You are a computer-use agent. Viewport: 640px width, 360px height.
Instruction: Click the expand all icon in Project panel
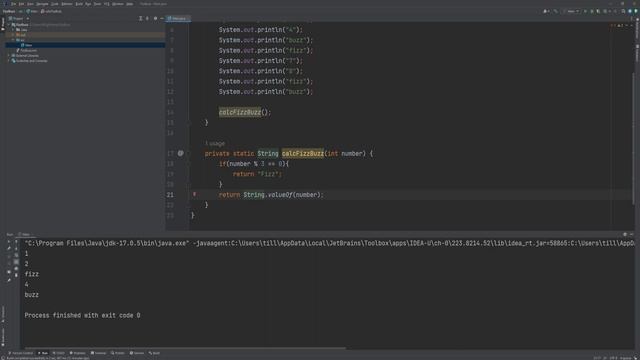[x=141, y=18]
